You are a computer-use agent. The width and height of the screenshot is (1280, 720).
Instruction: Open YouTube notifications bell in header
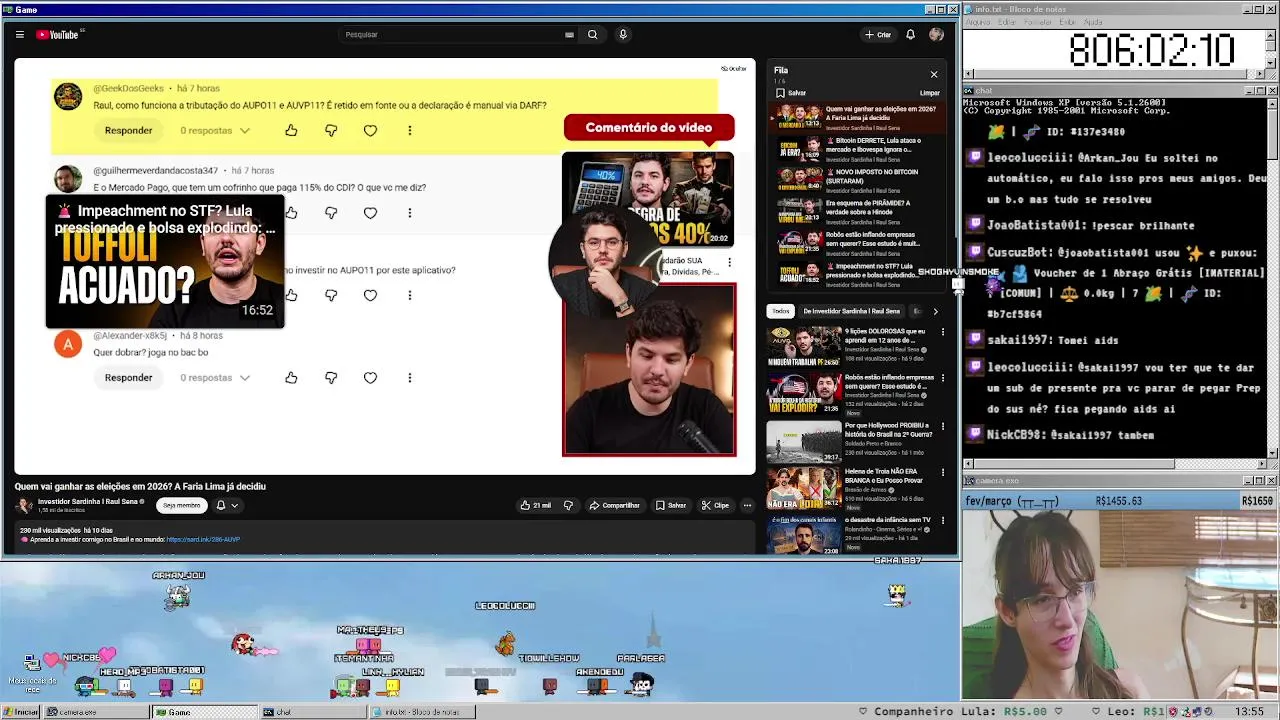[910, 34]
